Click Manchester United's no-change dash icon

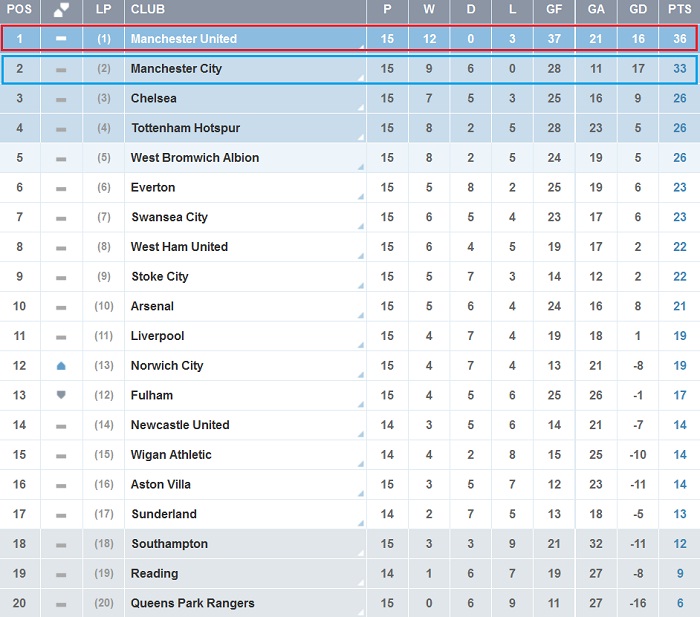(61, 39)
